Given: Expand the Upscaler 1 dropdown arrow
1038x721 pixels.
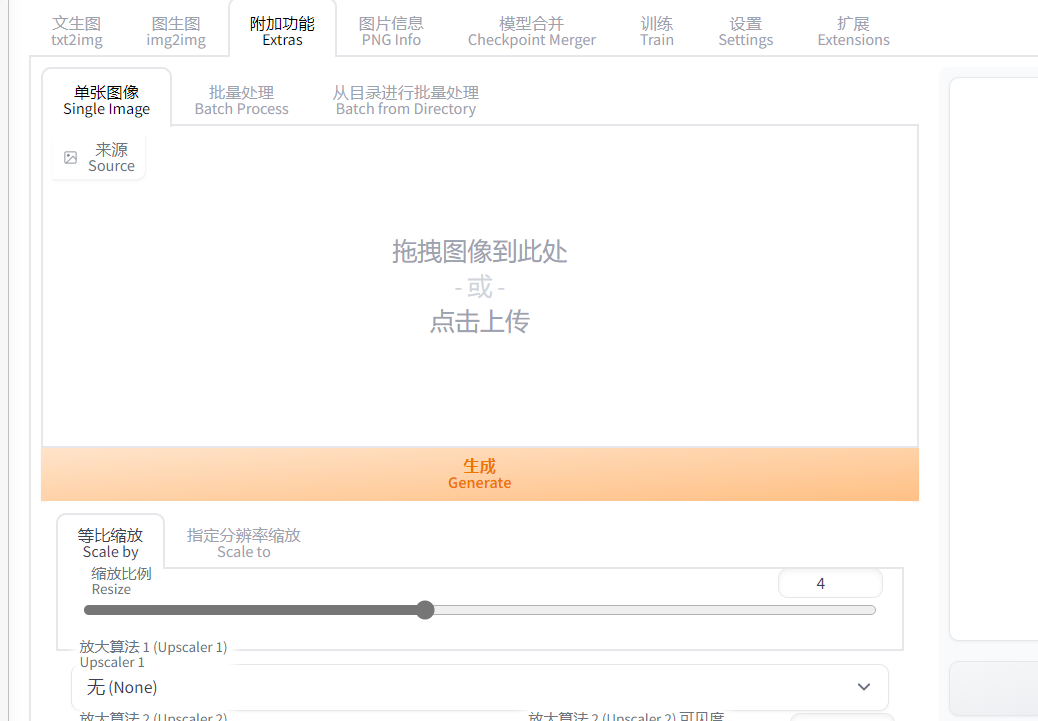Looking at the screenshot, I should coord(864,687).
